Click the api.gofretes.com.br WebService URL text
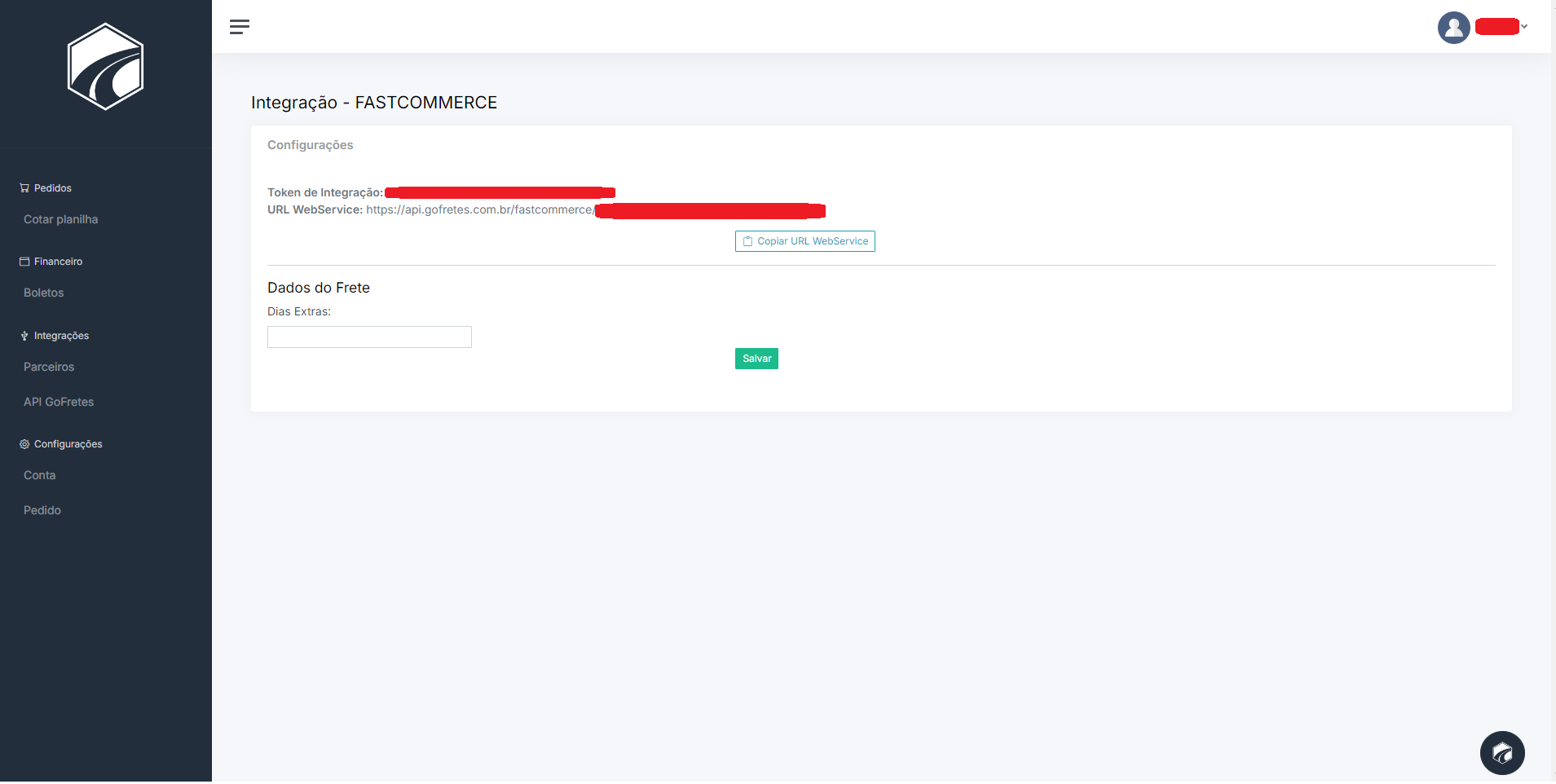This screenshot has width=1556, height=784. 480,210
